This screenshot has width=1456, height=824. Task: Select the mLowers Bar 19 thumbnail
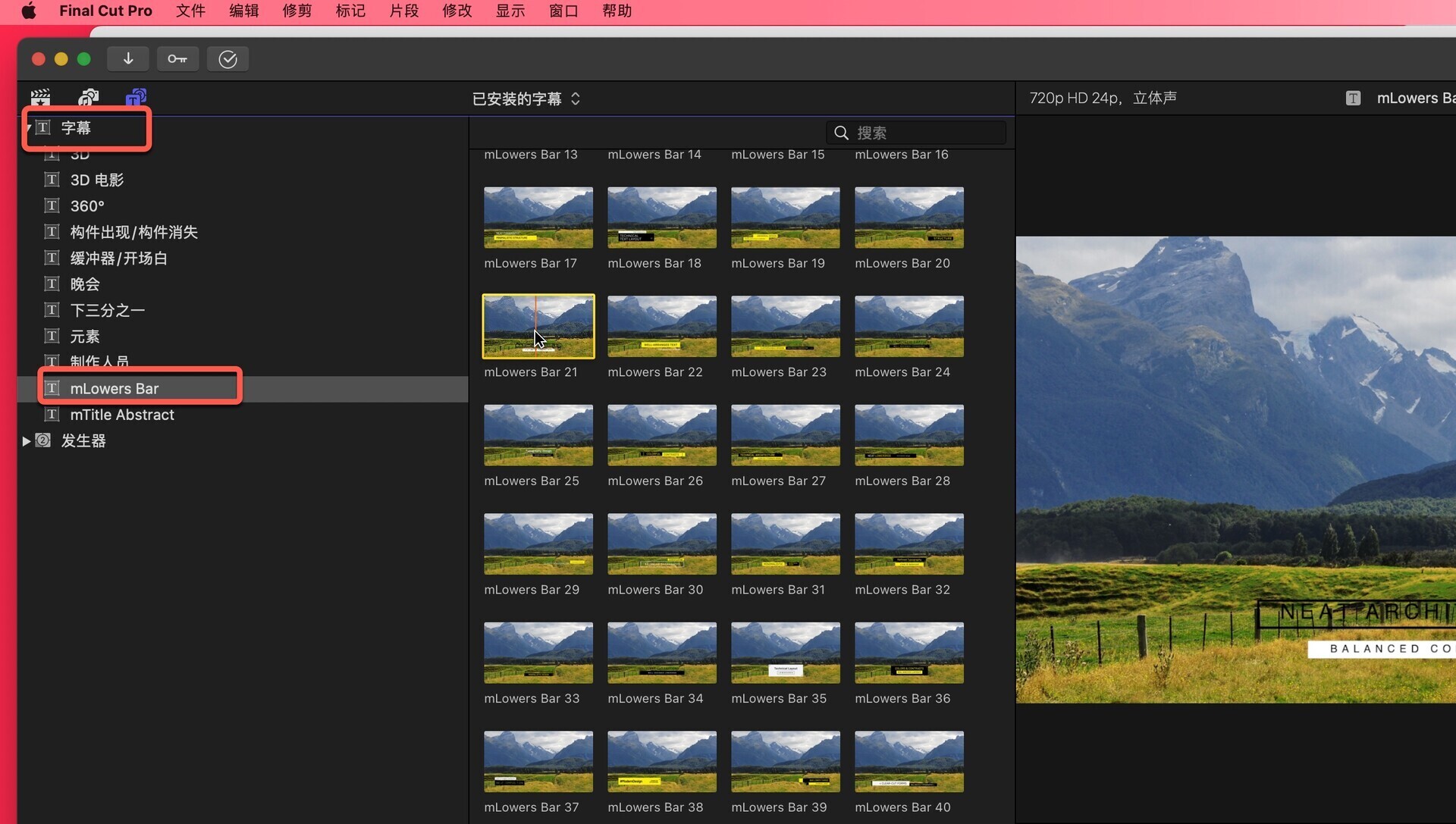(x=786, y=218)
